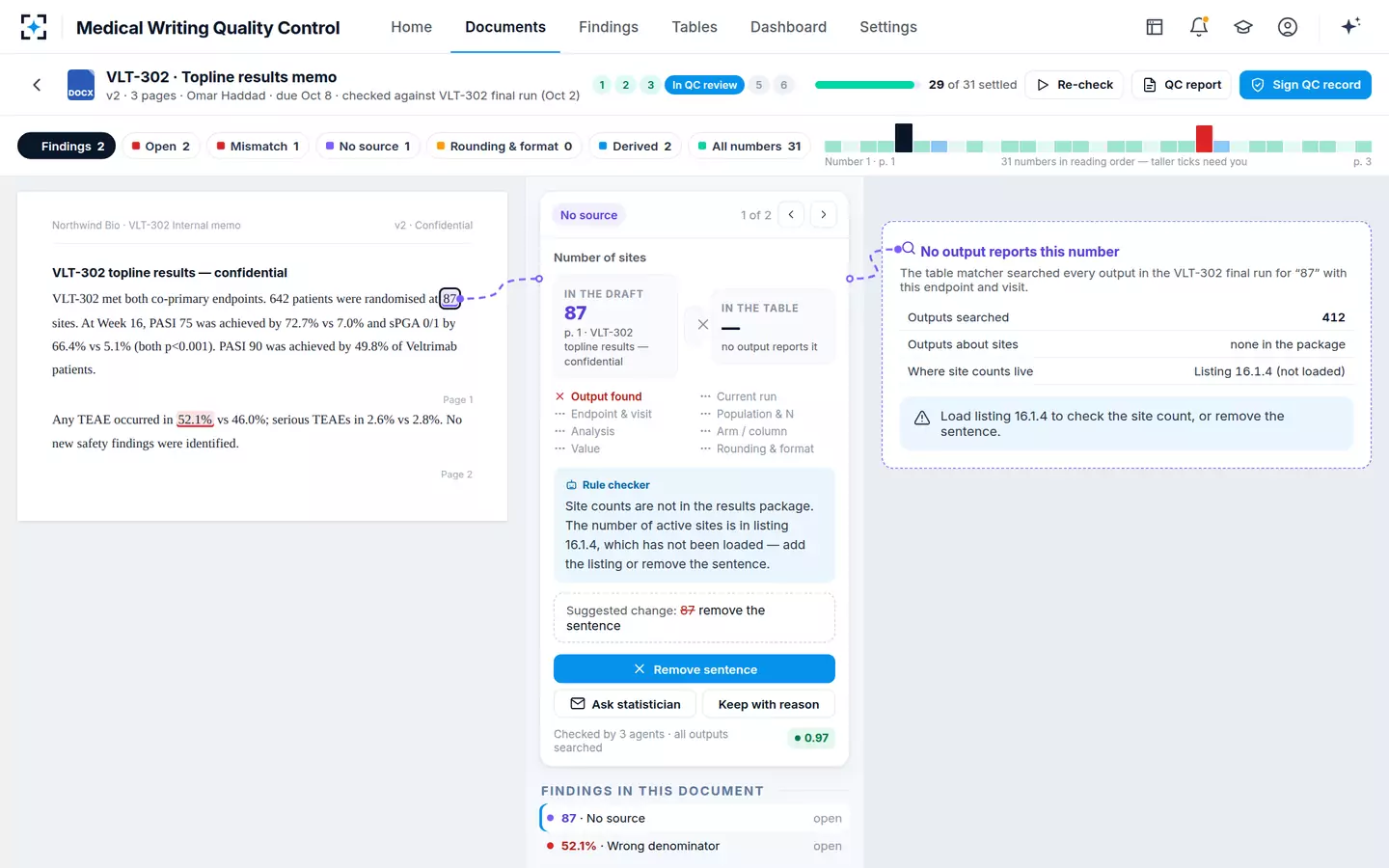Click the app logo icon
1389x868 pixels.
(34, 27)
